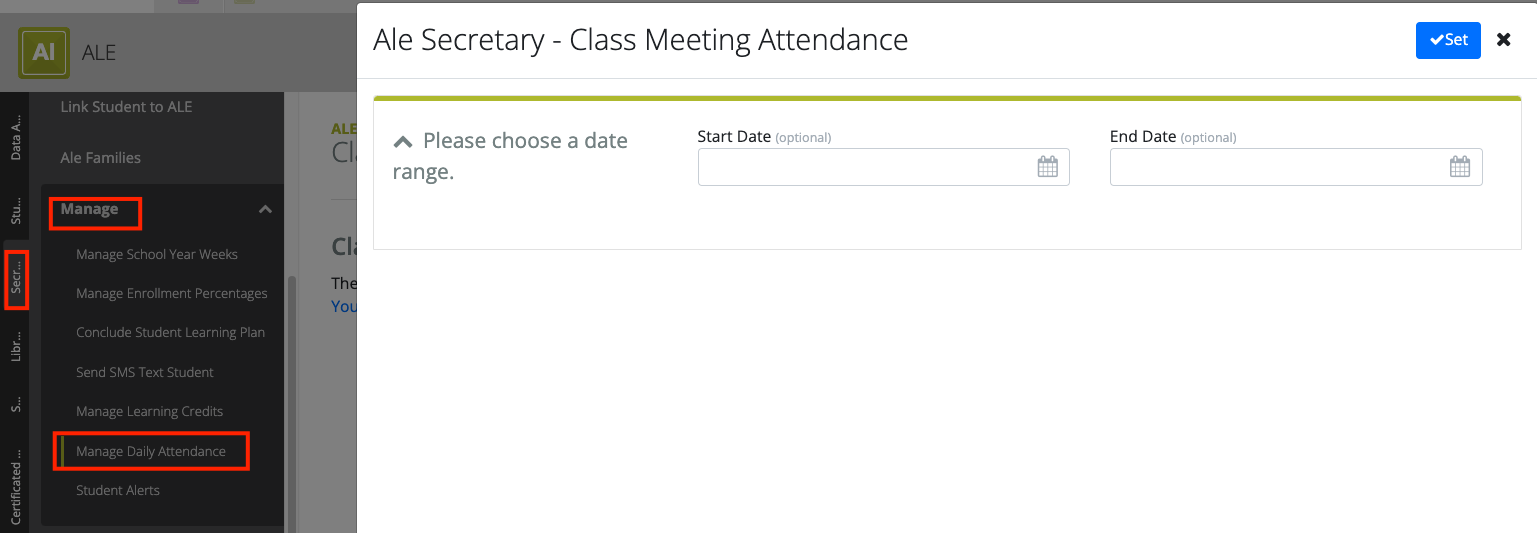Open Manage Learning Credits
Screen dimensions: 1537x533
[149, 411]
